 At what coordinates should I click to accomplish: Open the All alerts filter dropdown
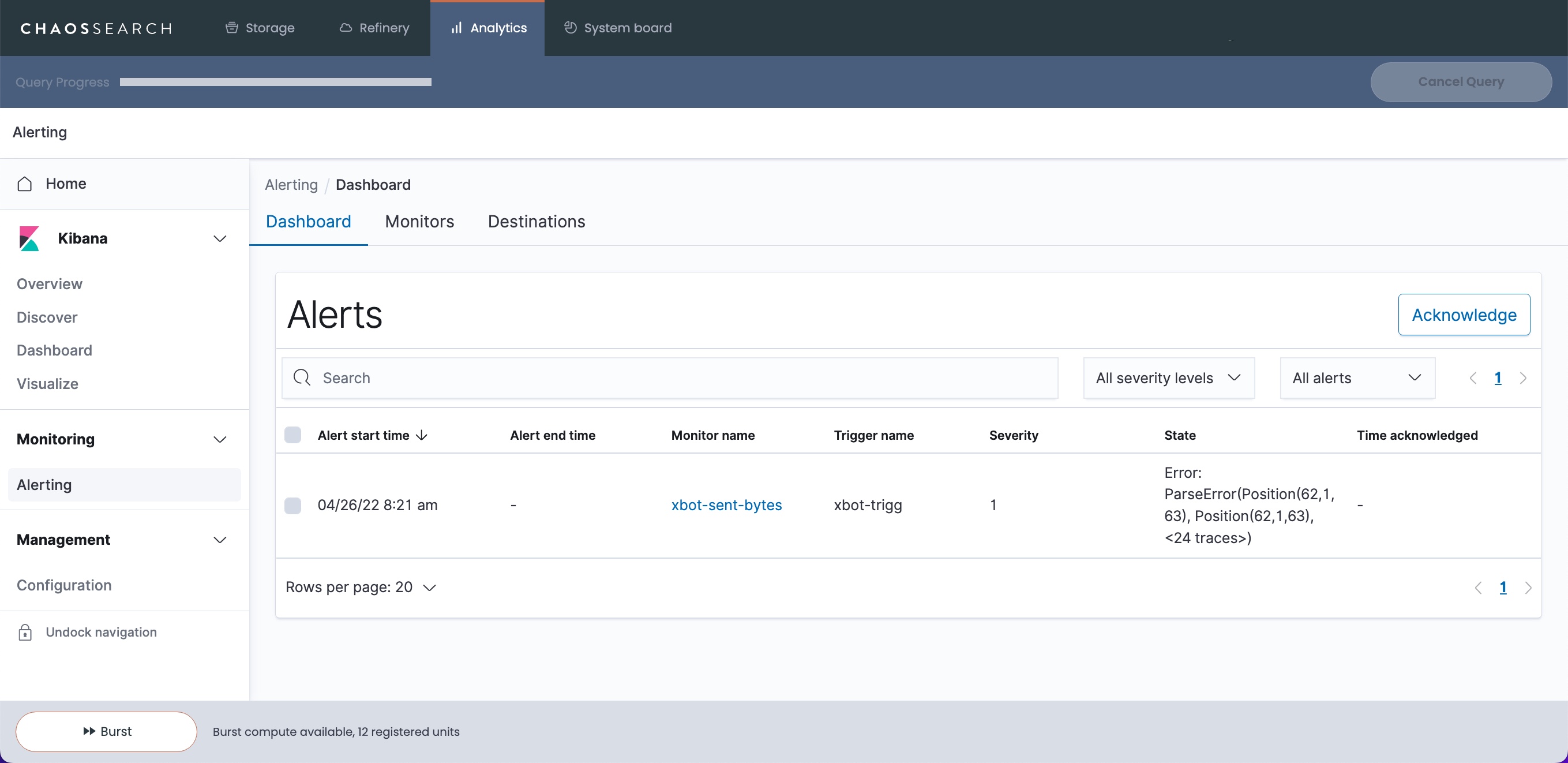tap(1357, 378)
